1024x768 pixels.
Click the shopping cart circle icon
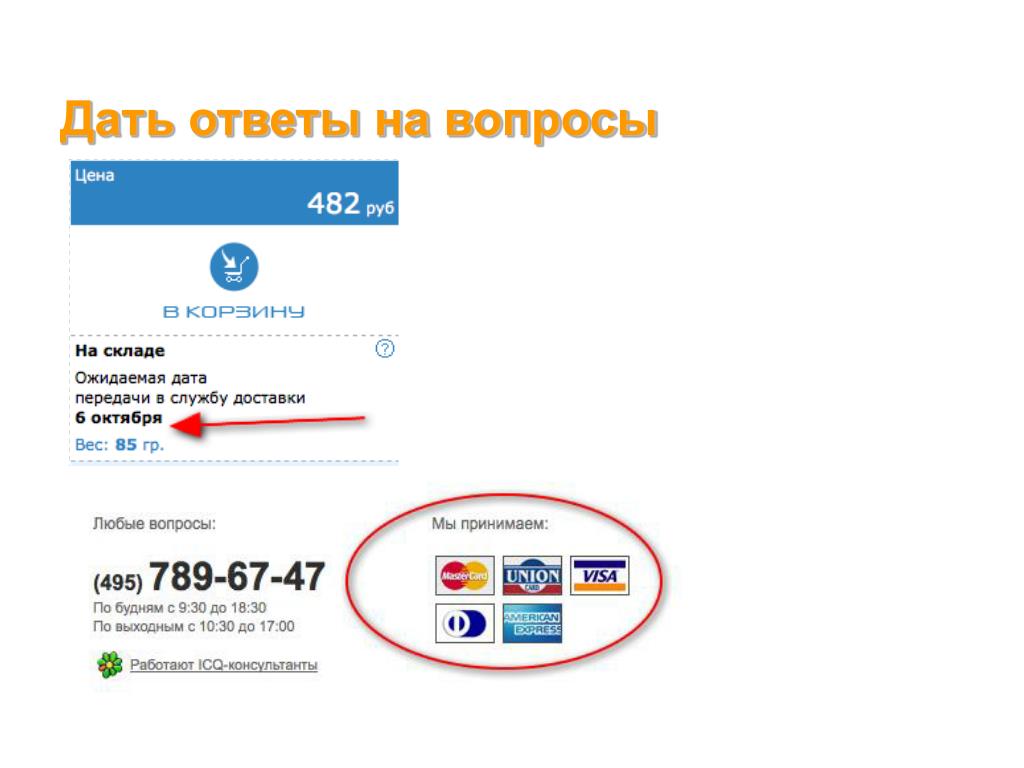coord(234,266)
